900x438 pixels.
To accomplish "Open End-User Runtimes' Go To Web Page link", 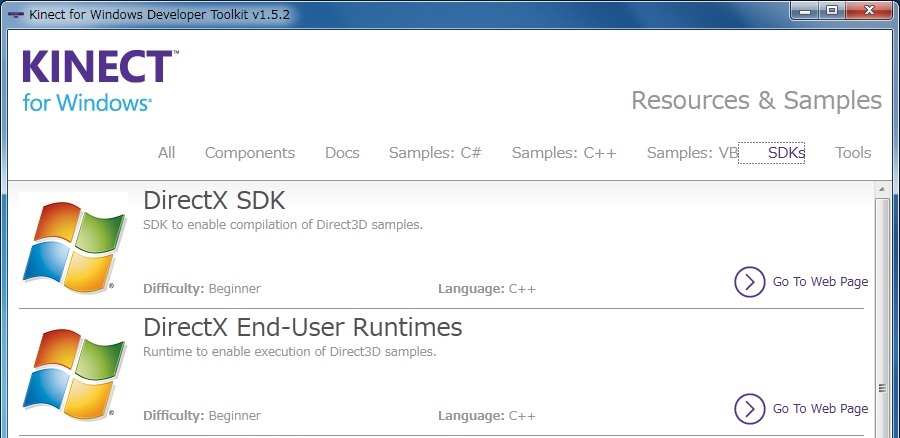I will coord(801,408).
